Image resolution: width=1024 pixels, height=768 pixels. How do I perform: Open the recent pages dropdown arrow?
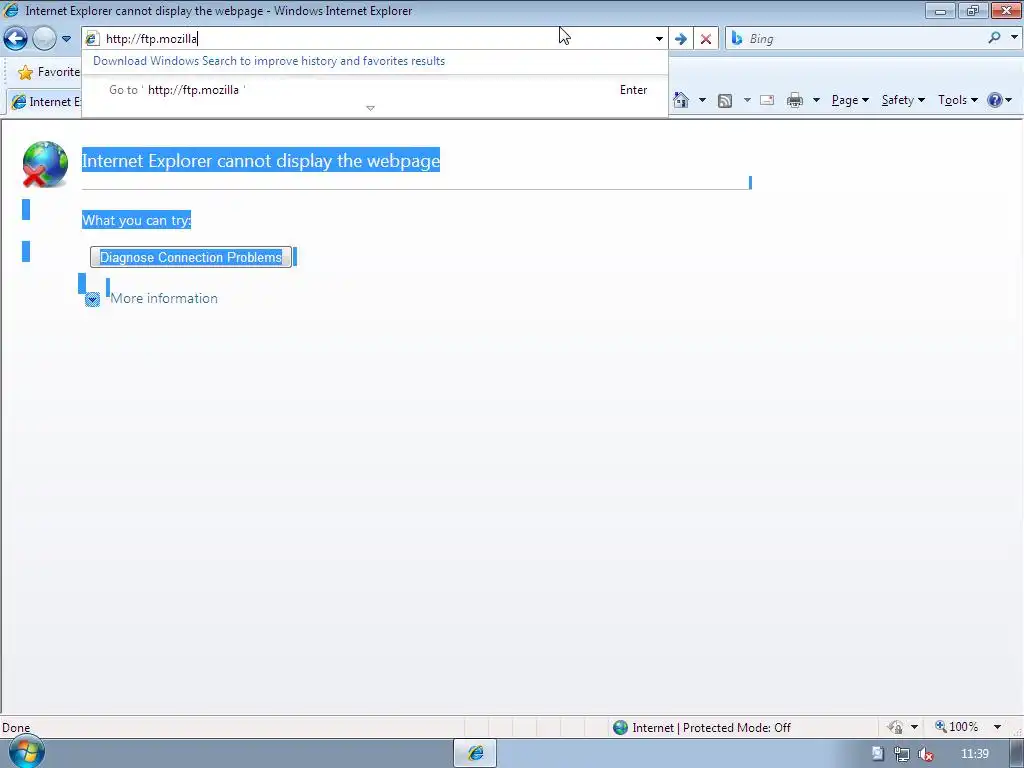[x=67, y=39]
